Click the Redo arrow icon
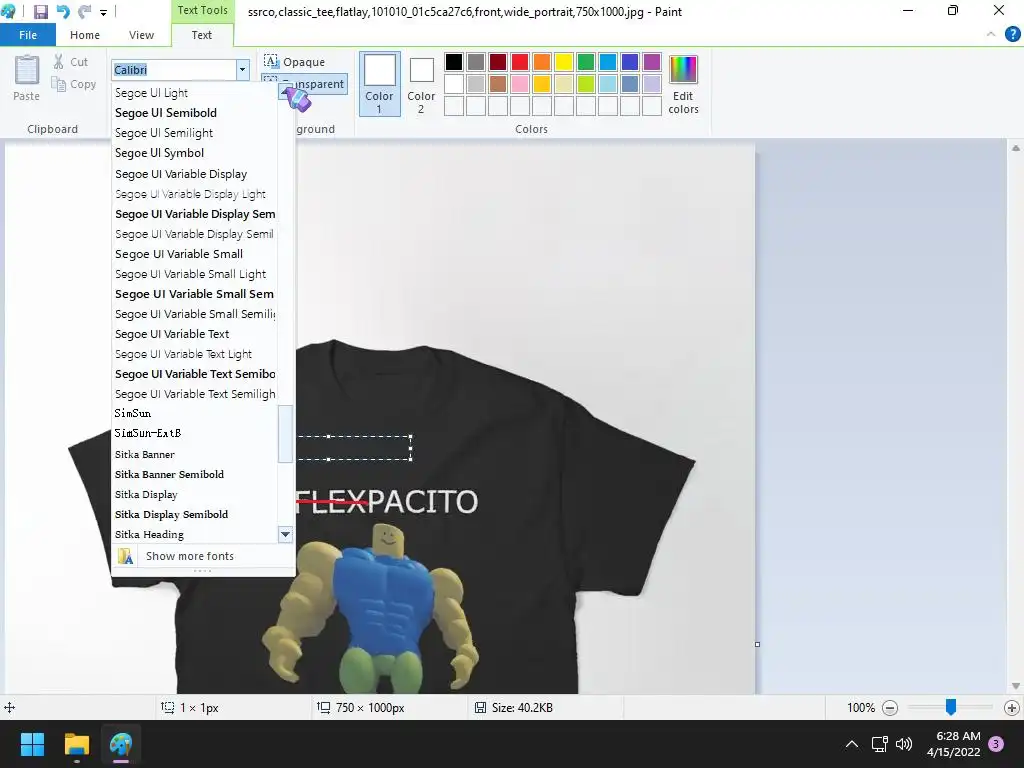The height and width of the screenshot is (768, 1024). point(85,12)
